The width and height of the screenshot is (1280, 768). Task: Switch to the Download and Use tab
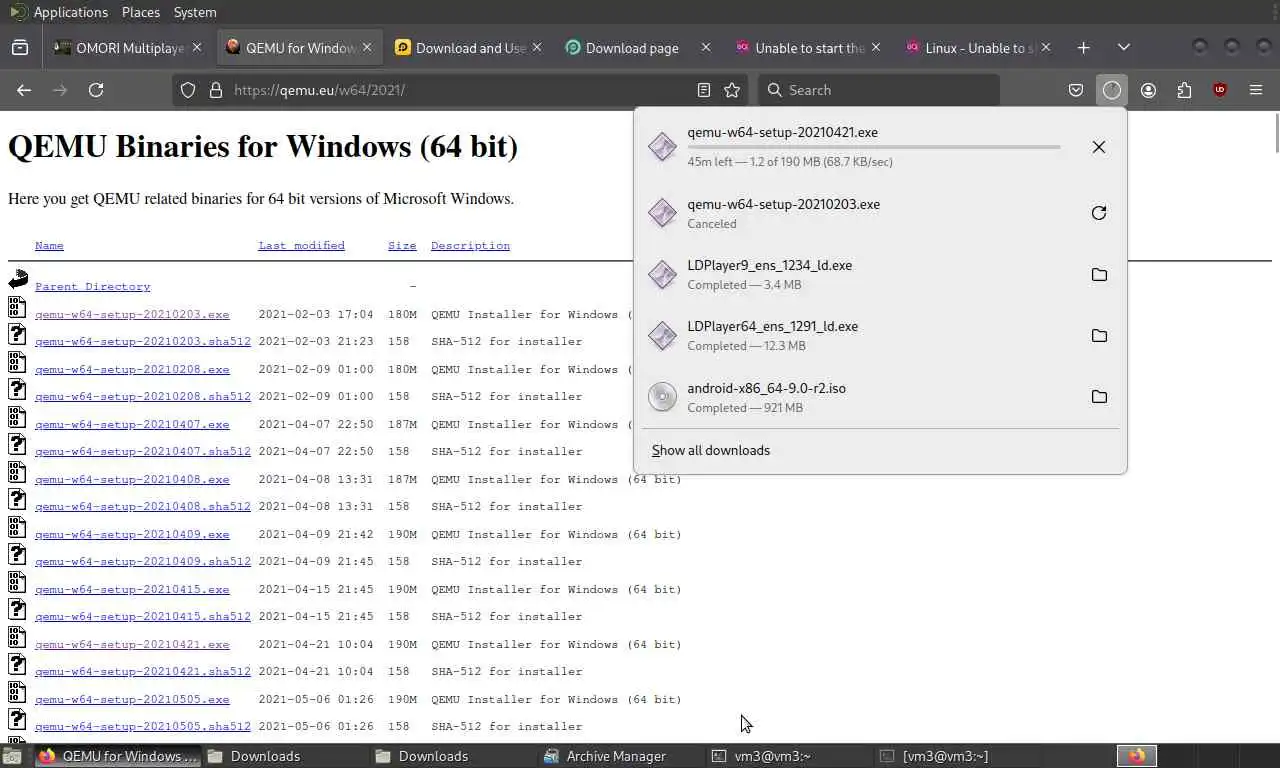point(470,47)
